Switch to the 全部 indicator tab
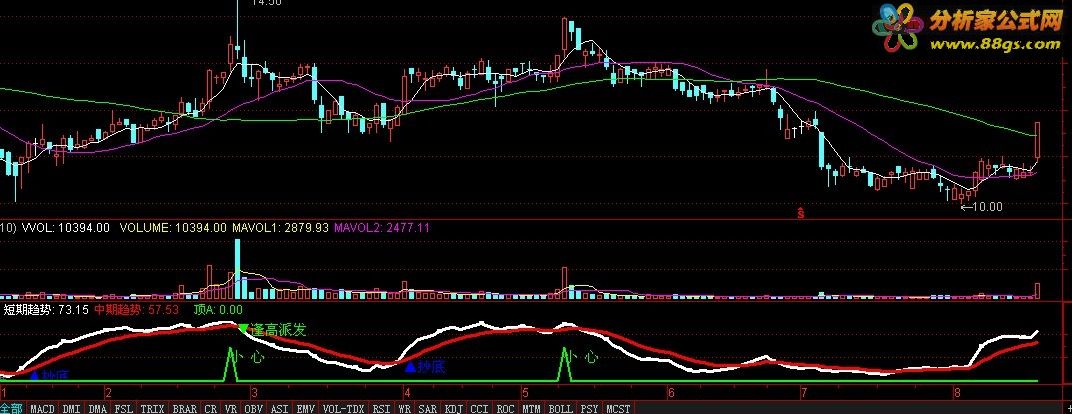Image resolution: width=1072 pixels, height=414 pixels. pyautogui.click(x=12, y=409)
